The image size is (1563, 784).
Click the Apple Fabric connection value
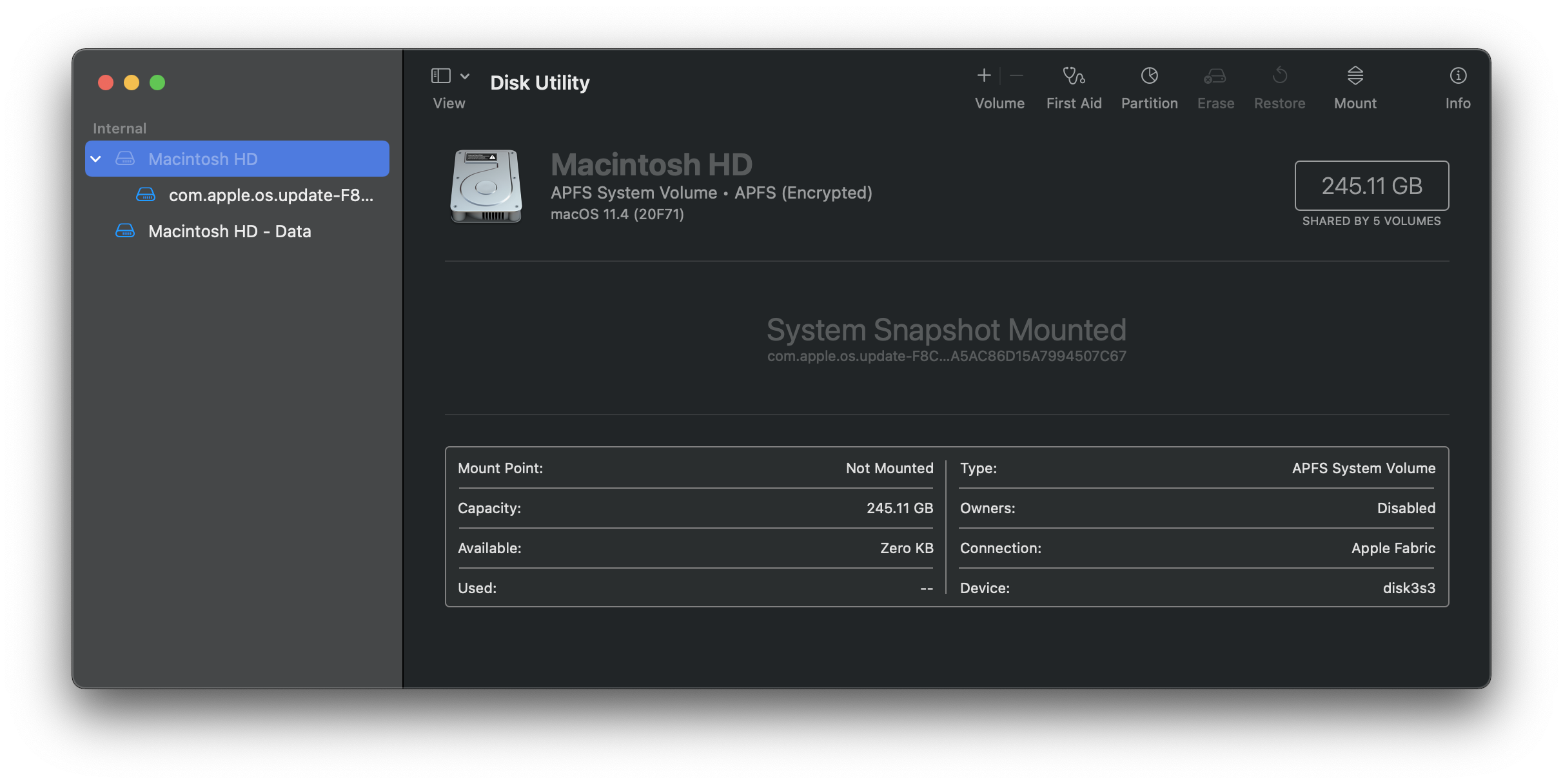pos(1393,548)
